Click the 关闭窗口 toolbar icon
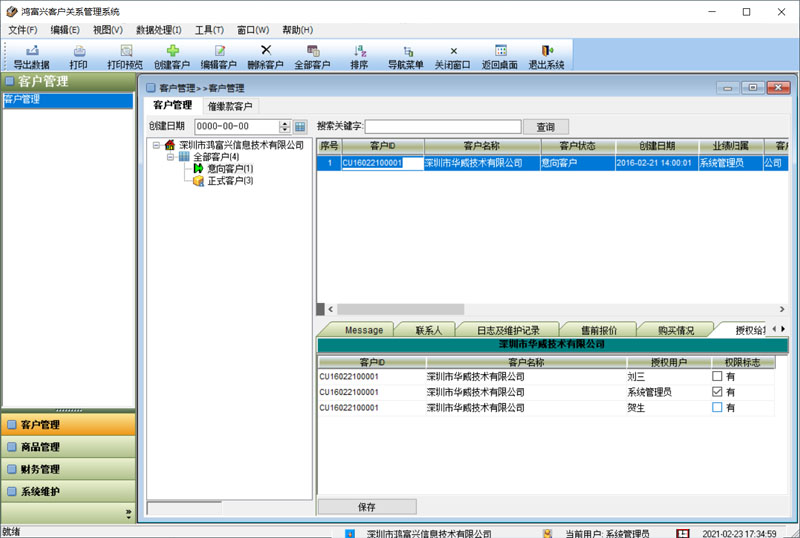800x538 pixels. [453, 51]
